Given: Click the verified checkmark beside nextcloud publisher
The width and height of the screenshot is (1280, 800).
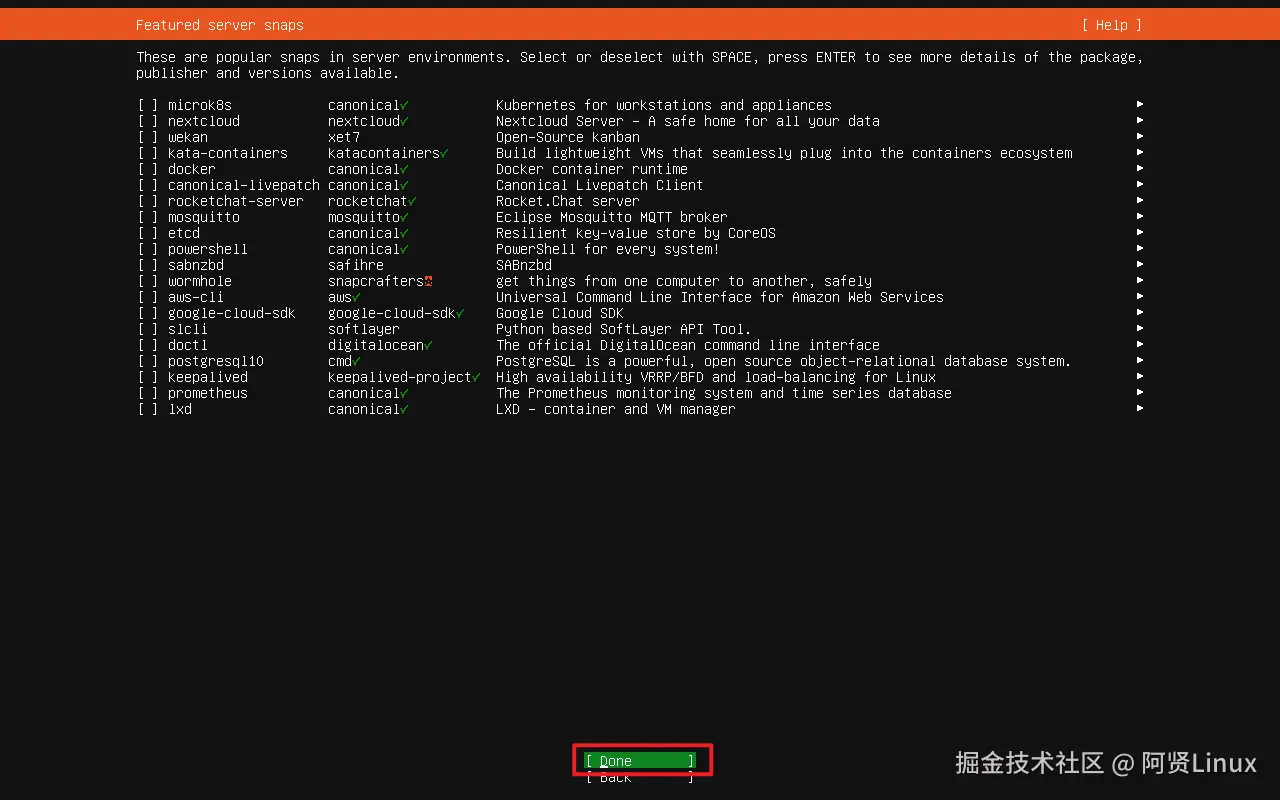Looking at the screenshot, I should click(x=404, y=121).
